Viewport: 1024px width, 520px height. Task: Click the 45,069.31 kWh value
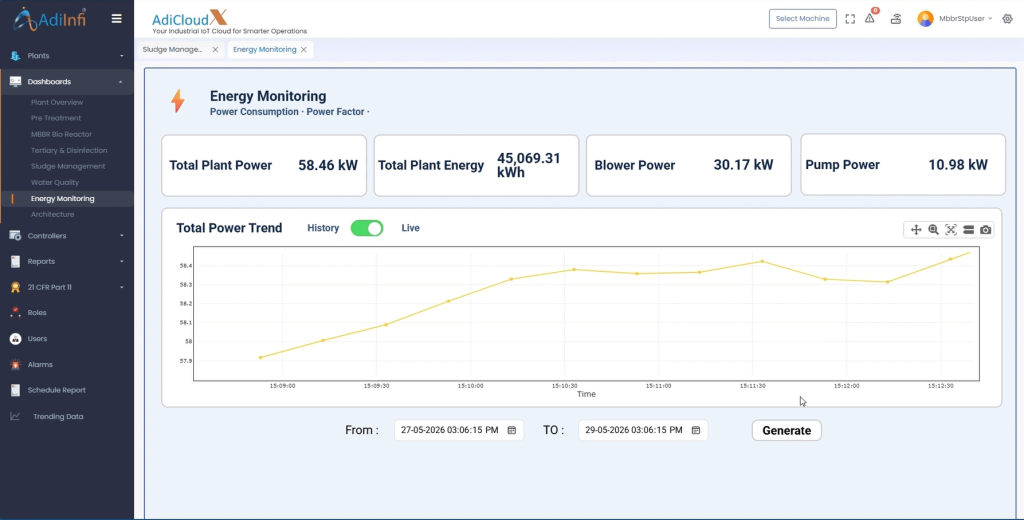click(x=529, y=165)
